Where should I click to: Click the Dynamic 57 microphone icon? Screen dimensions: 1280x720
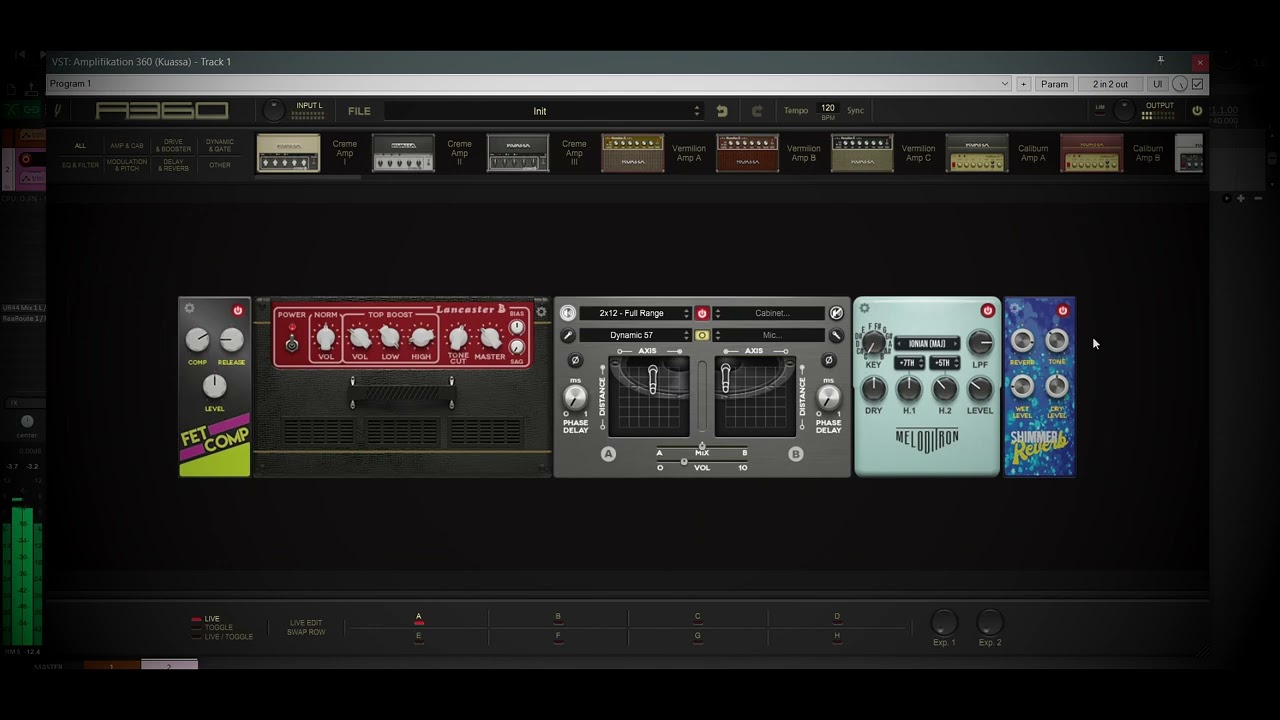pyautogui.click(x=568, y=335)
